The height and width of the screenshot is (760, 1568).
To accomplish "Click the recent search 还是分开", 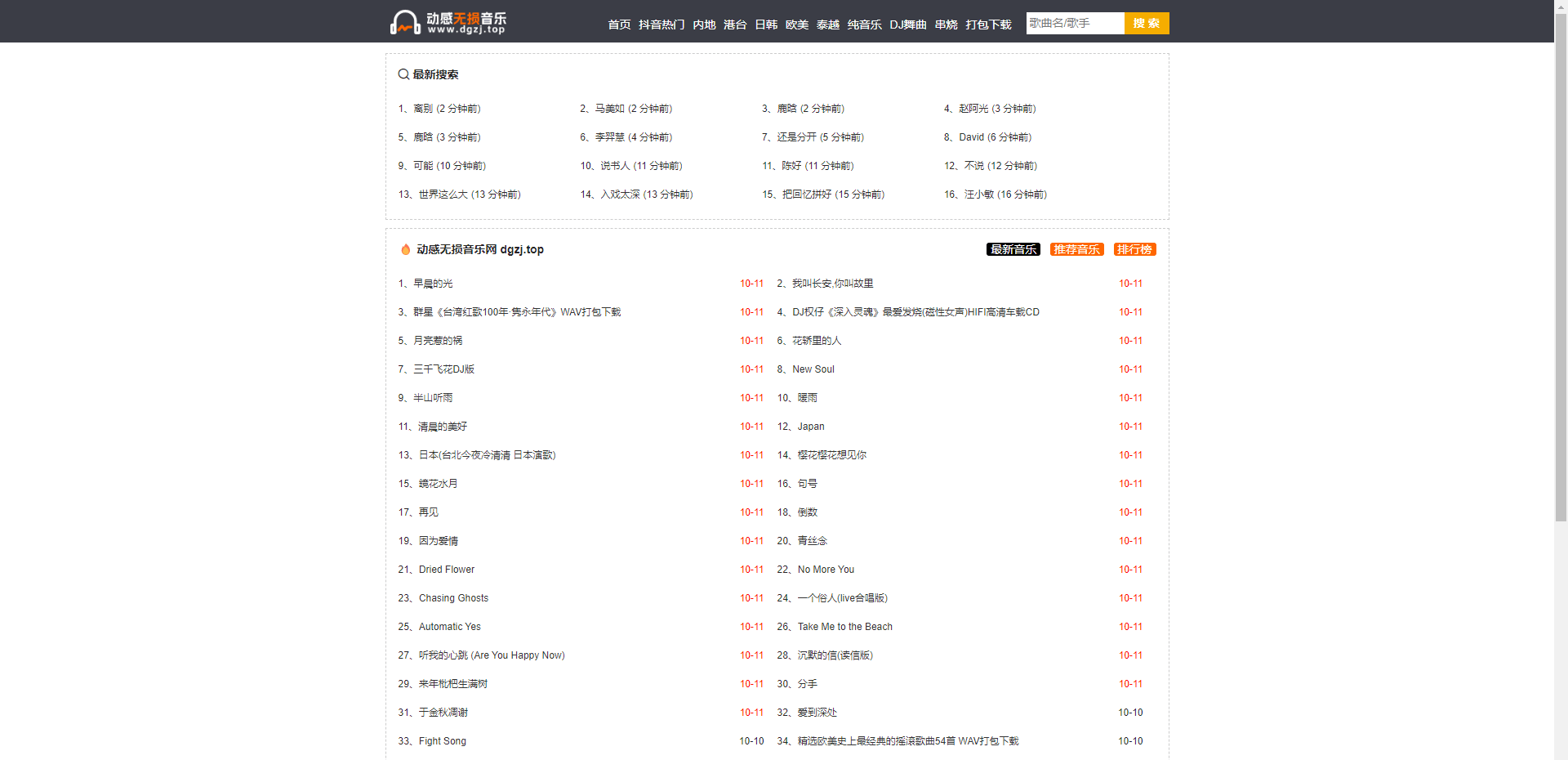I will click(x=797, y=137).
